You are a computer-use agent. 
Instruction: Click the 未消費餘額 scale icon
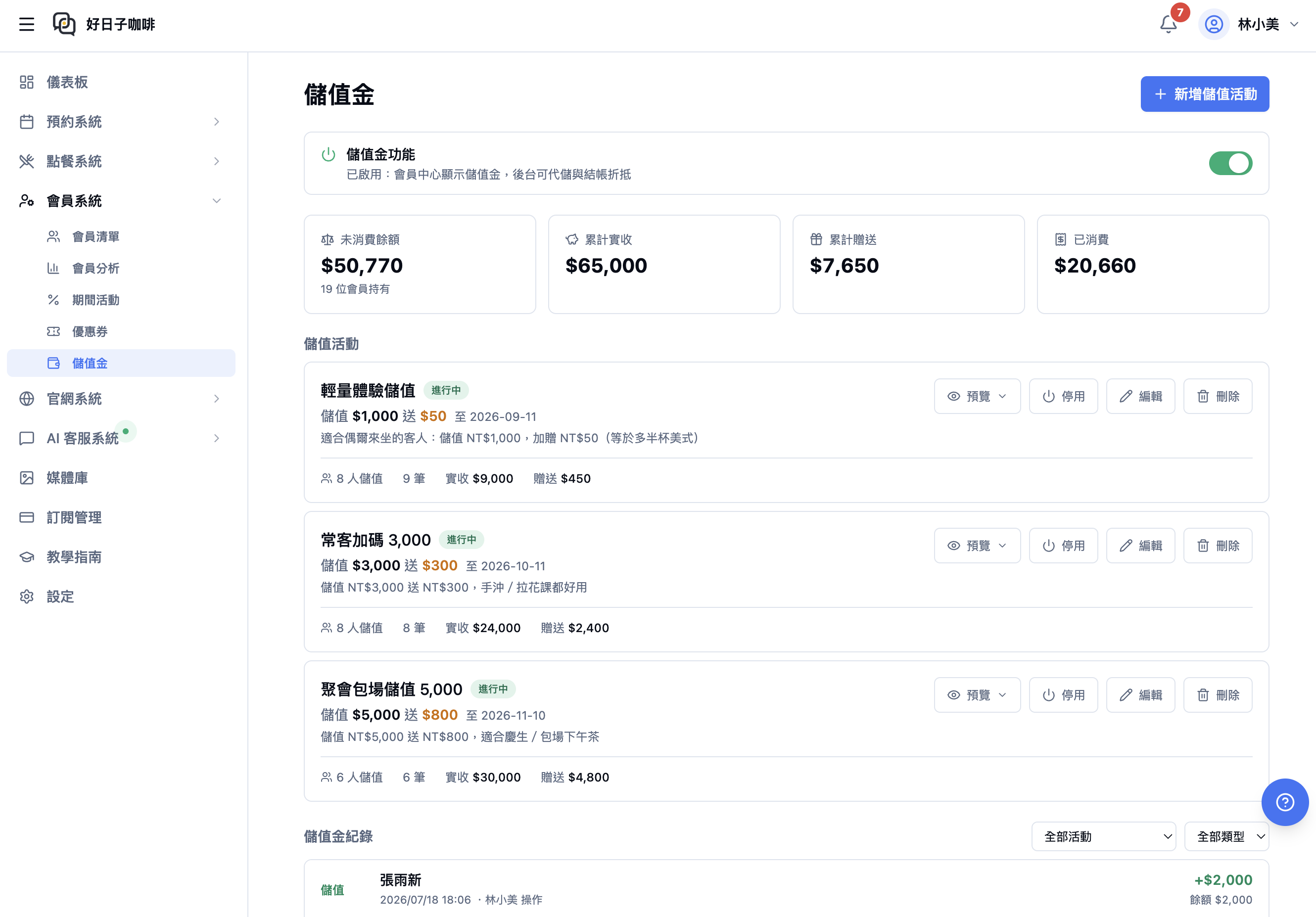pos(328,239)
